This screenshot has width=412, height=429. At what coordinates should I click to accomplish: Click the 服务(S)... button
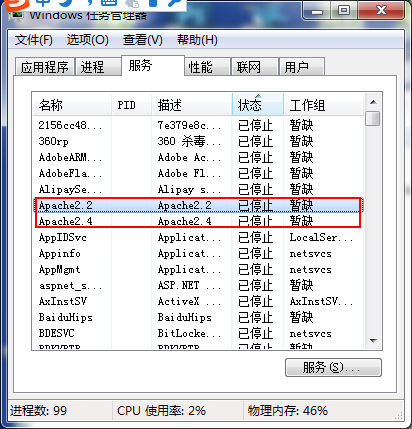[x=333, y=367]
